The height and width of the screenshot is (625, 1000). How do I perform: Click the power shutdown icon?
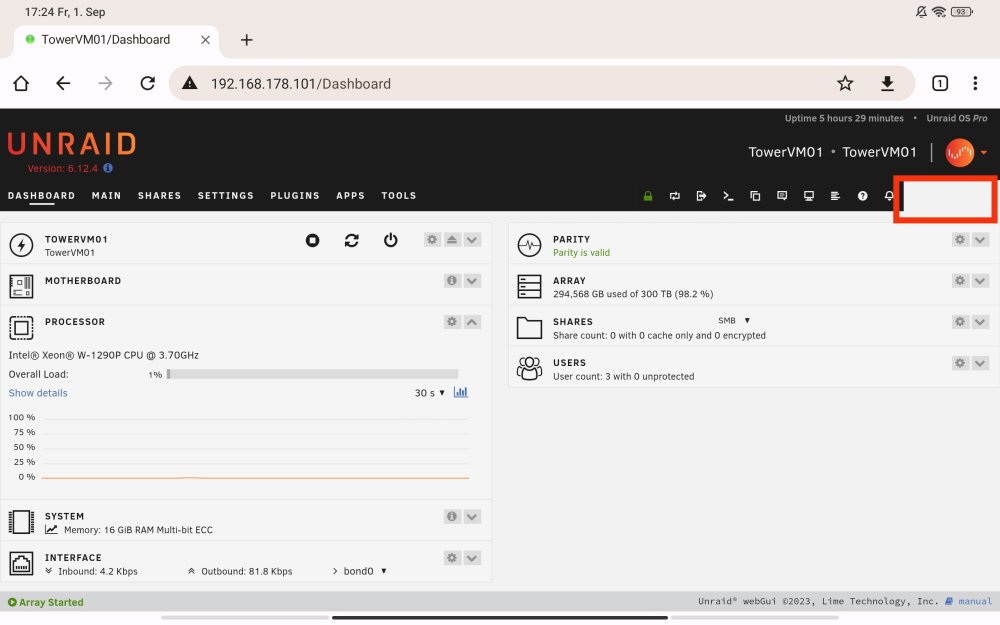[x=390, y=240]
